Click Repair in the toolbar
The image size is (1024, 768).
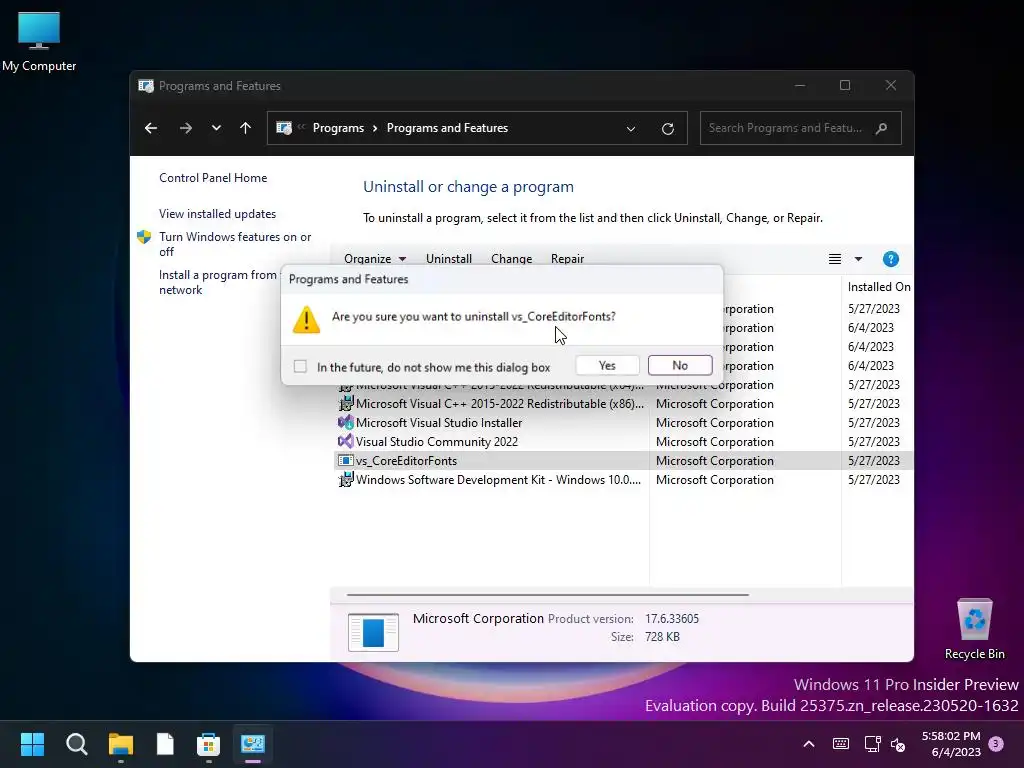[x=568, y=259]
